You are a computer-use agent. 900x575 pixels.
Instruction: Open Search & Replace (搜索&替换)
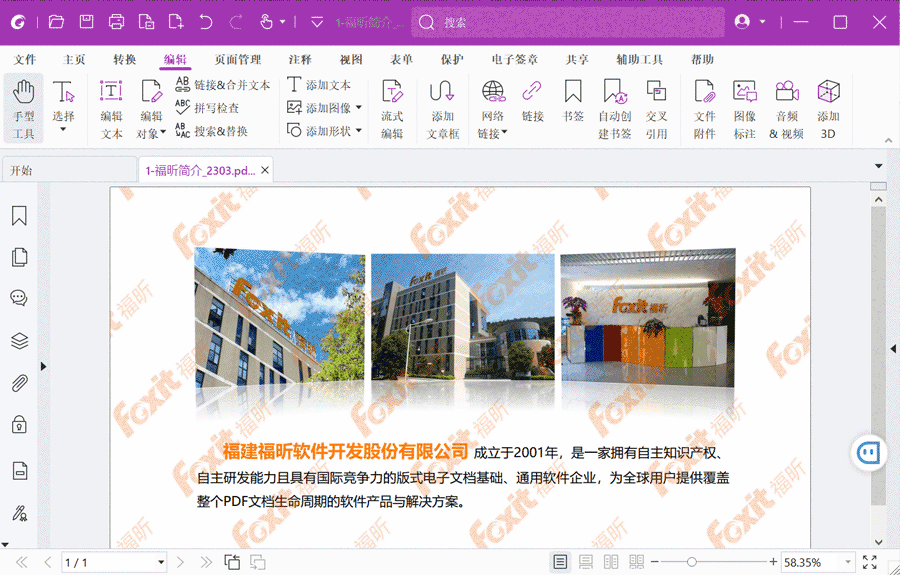(211, 131)
